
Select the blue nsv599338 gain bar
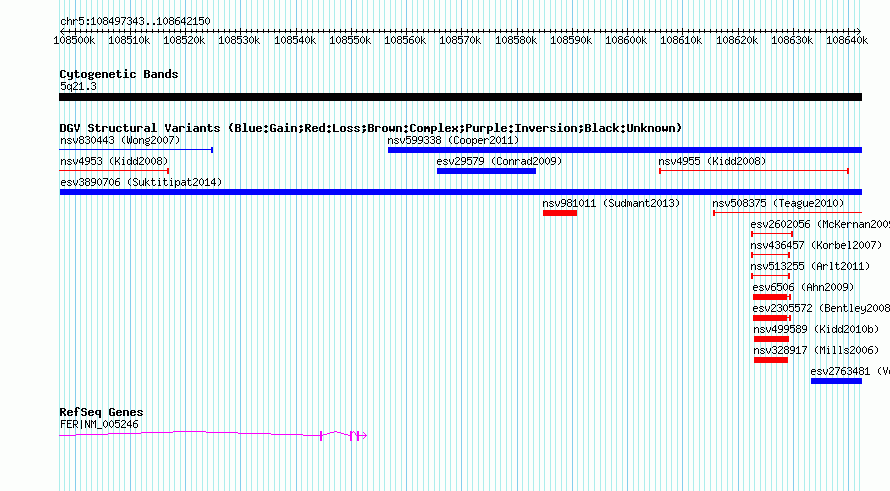click(625, 150)
